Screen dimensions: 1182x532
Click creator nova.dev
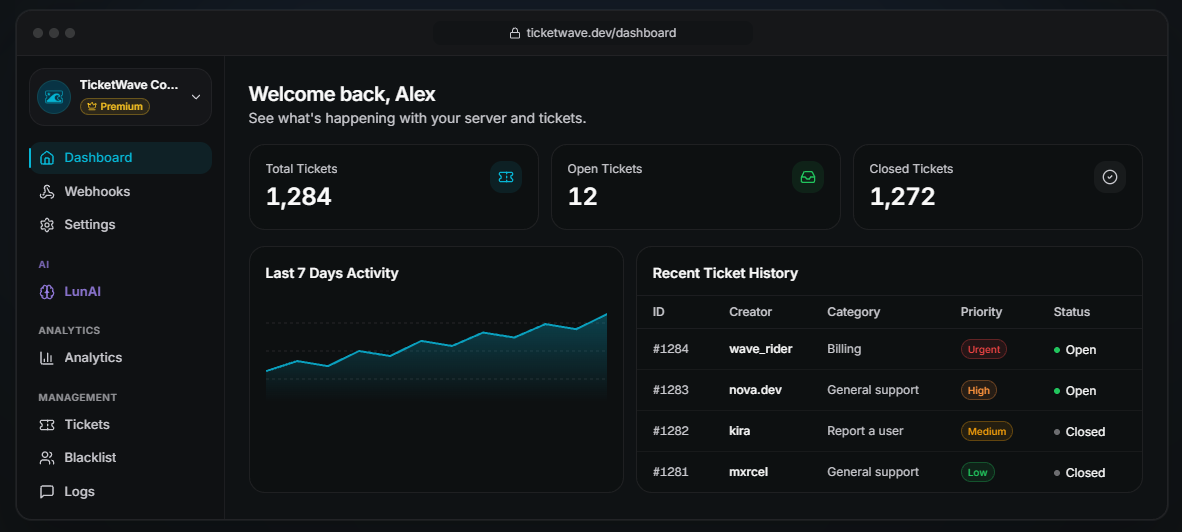pyautogui.click(x=756, y=390)
